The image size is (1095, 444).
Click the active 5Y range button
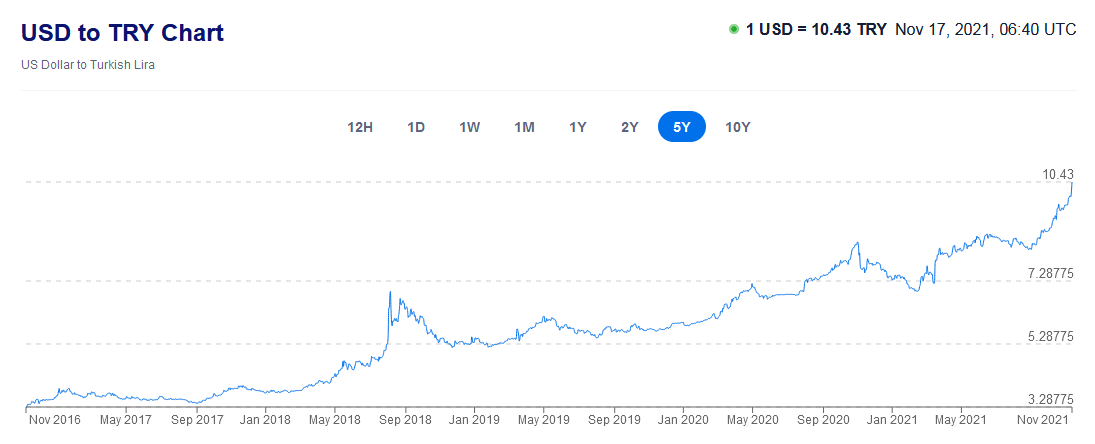click(682, 127)
